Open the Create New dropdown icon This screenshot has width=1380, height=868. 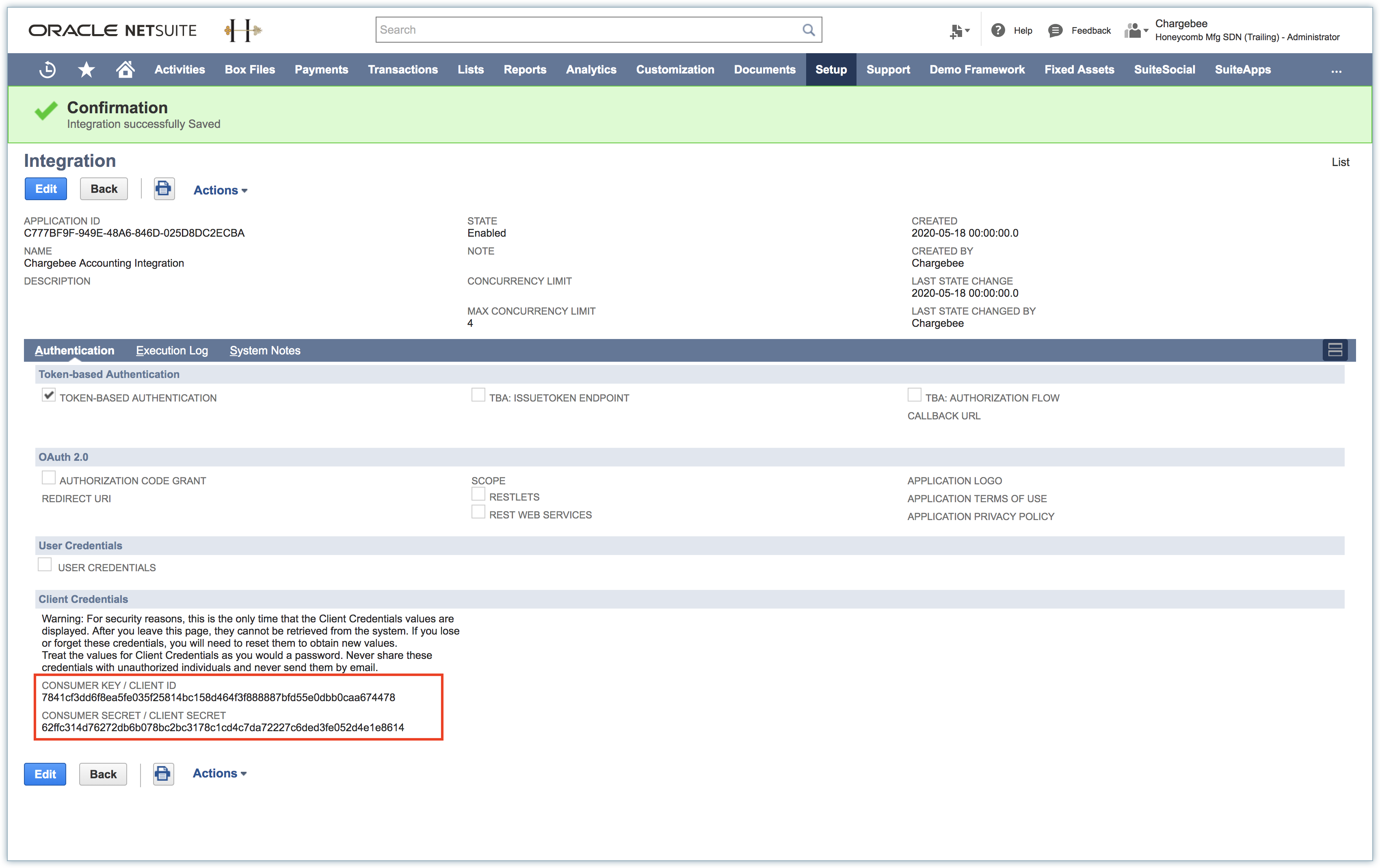(x=959, y=30)
